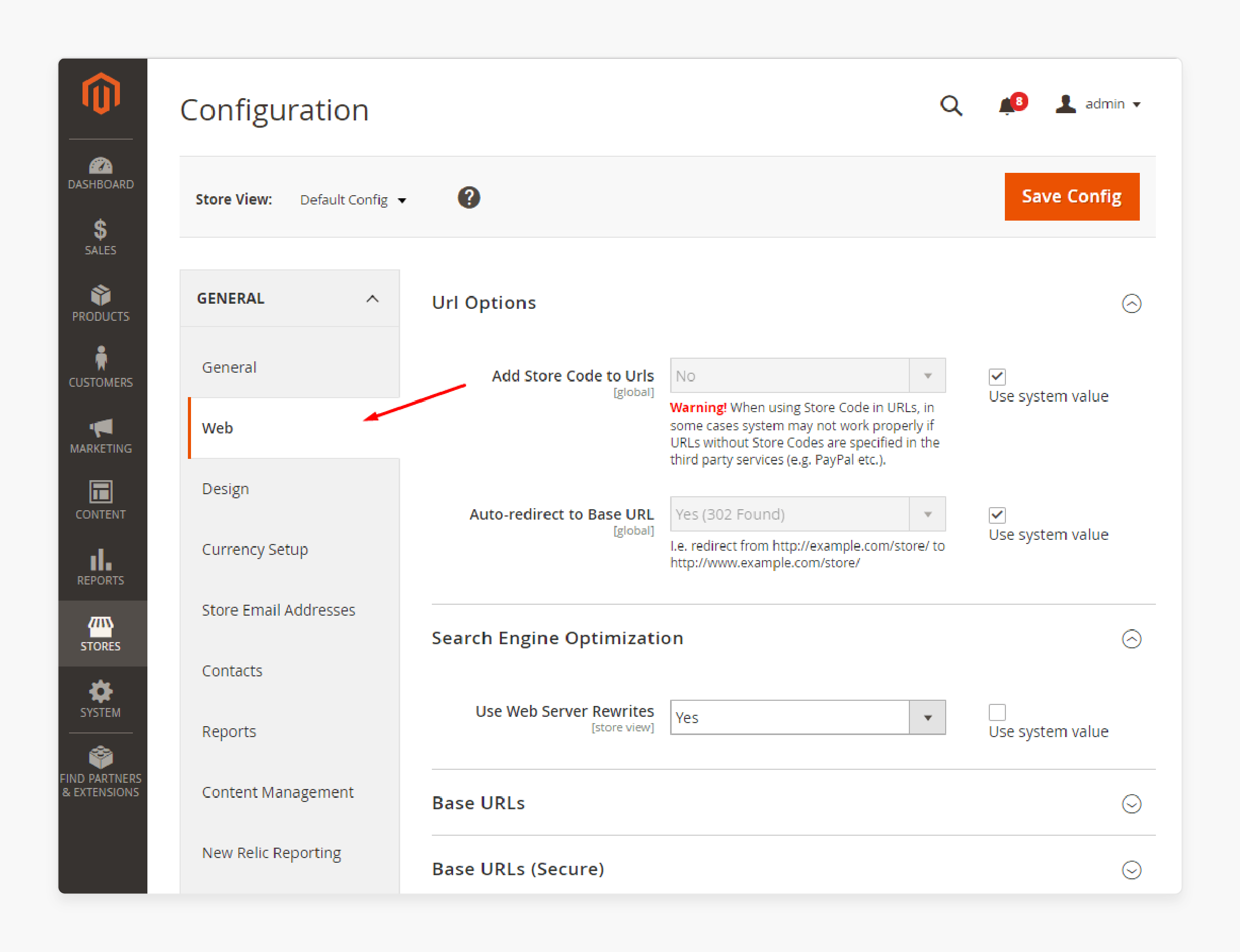Open the admin account menu

pyautogui.click(x=1098, y=104)
